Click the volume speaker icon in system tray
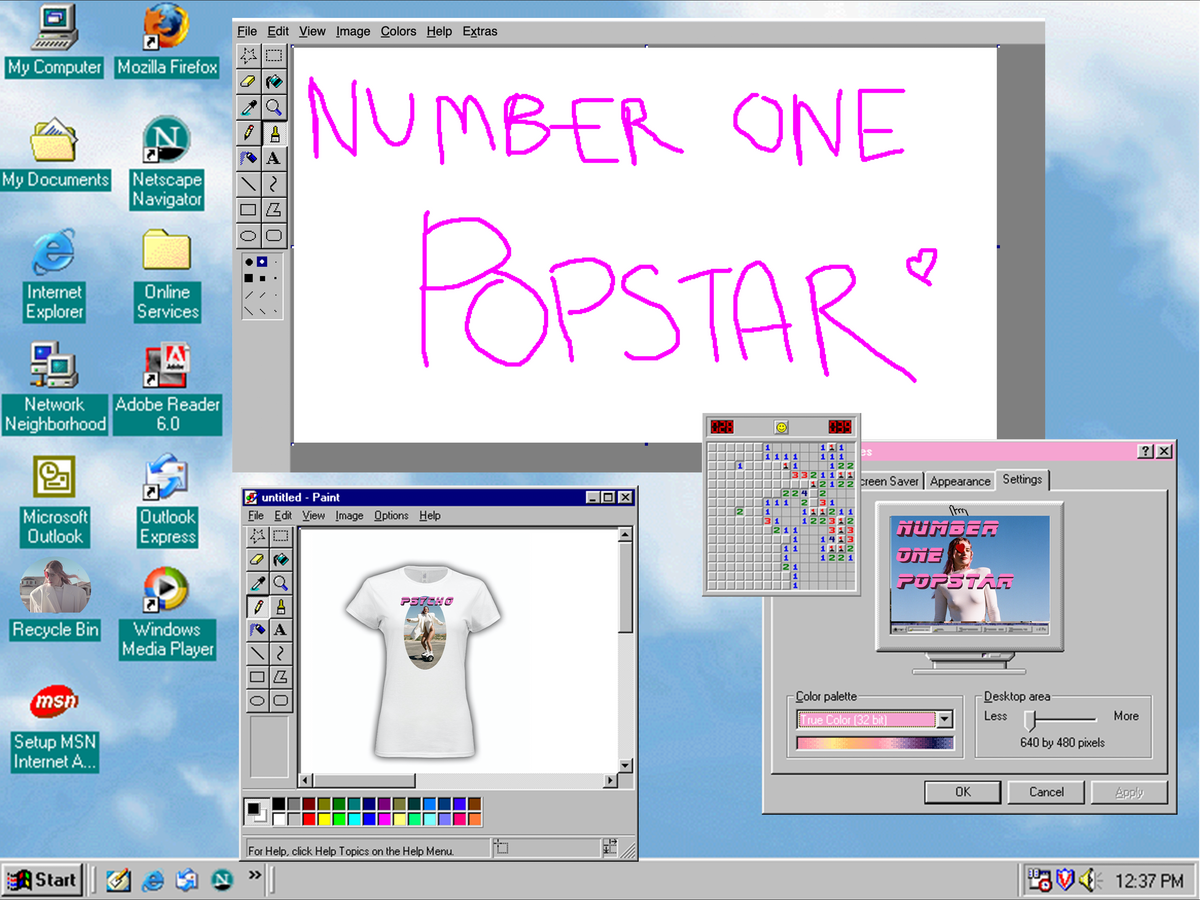The width and height of the screenshot is (1200, 900). tap(1089, 880)
